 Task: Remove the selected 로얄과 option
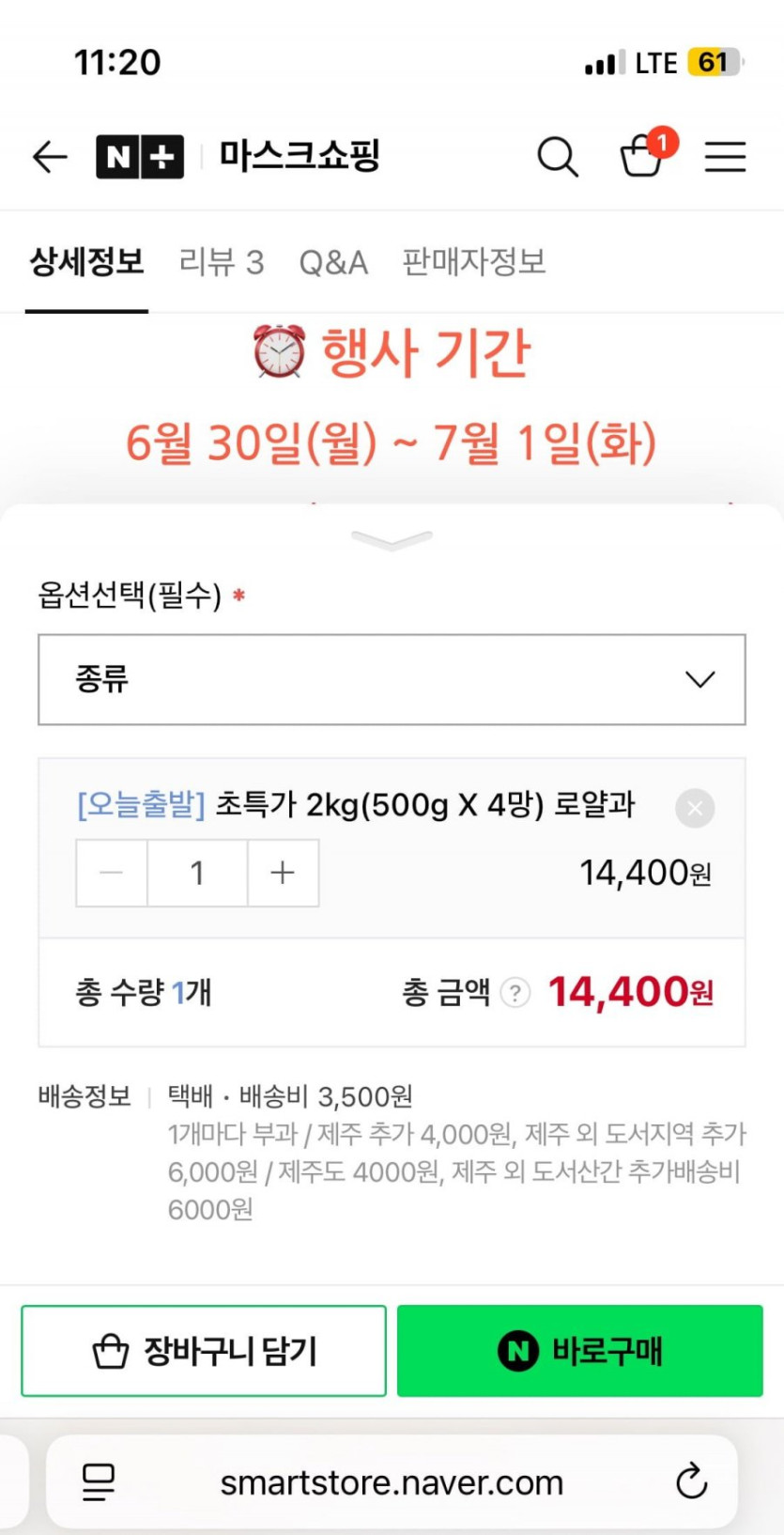tap(695, 808)
